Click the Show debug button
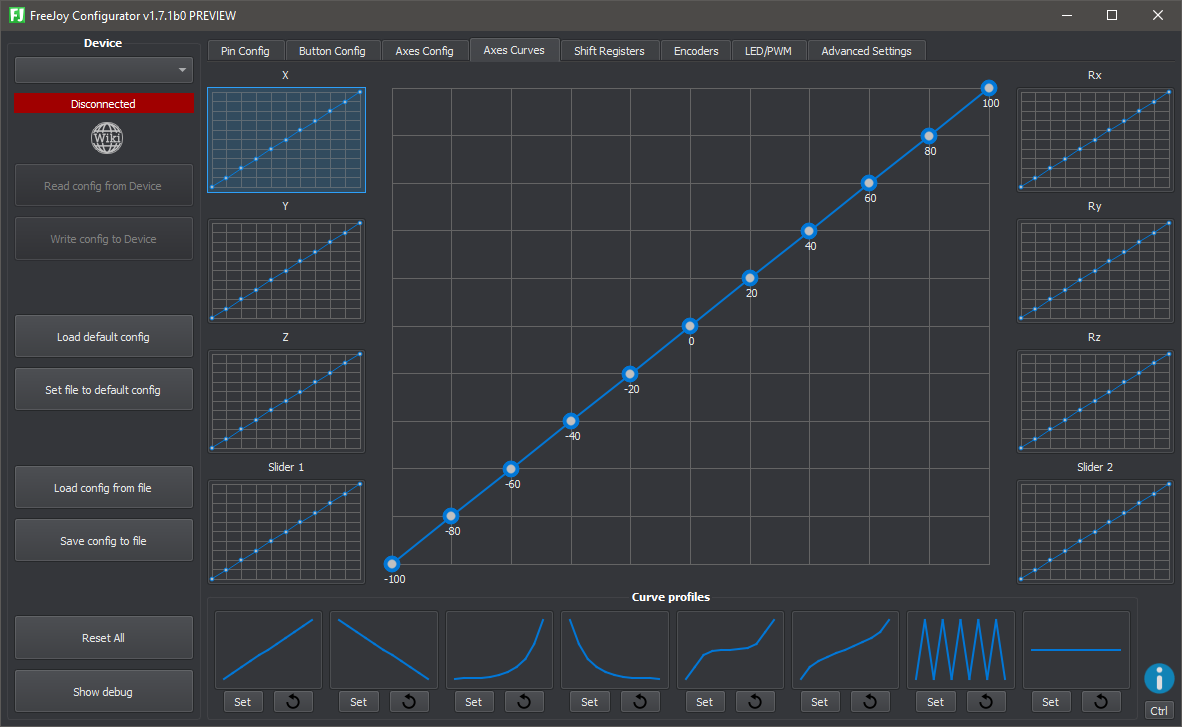The height and width of the screenshot is (727, 1182). [x=103, y=692]
